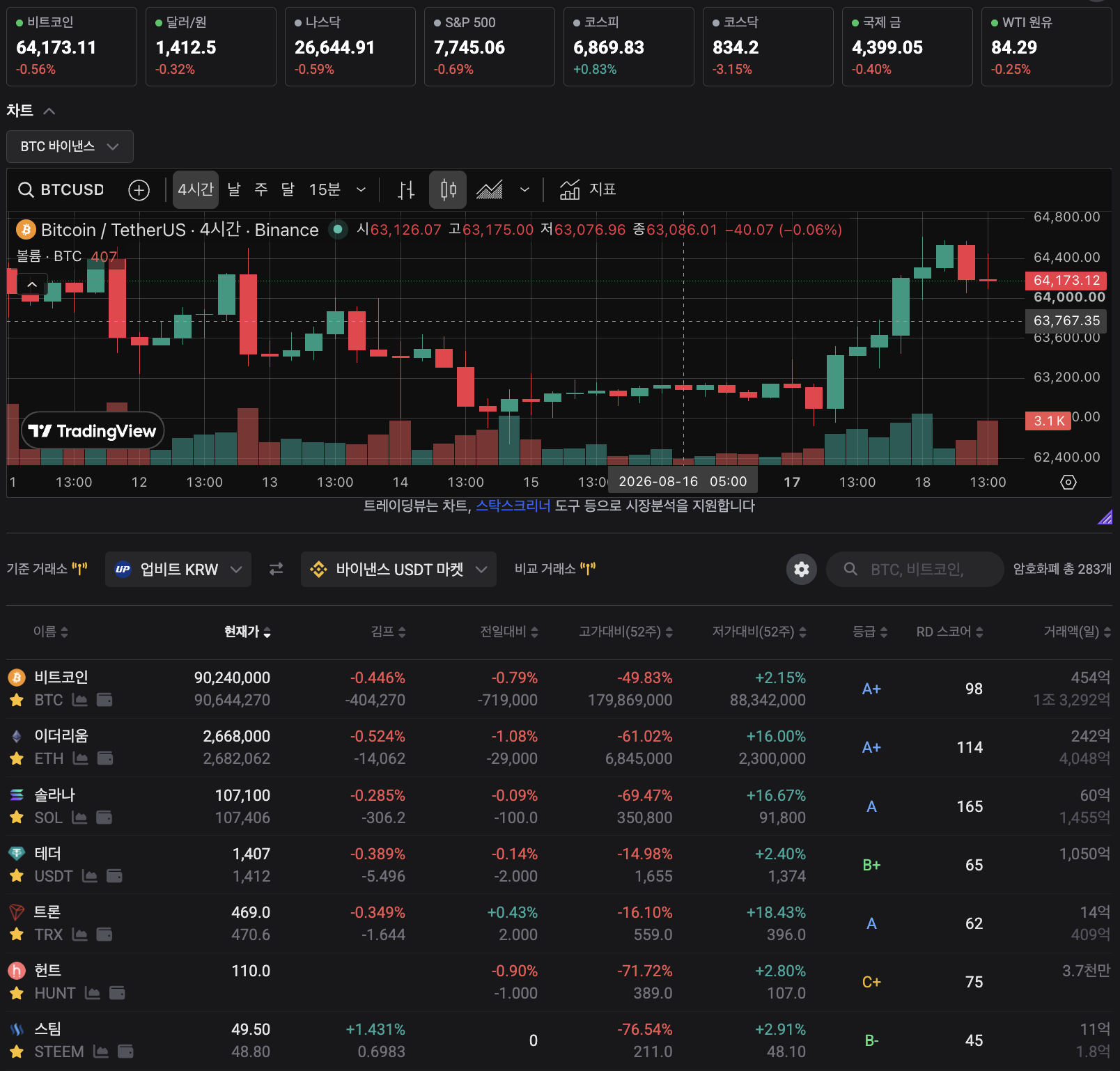This screenshot has width=1120, height=1071.
Task: Sort the table by 김프
Action: (x=388, y=632)
